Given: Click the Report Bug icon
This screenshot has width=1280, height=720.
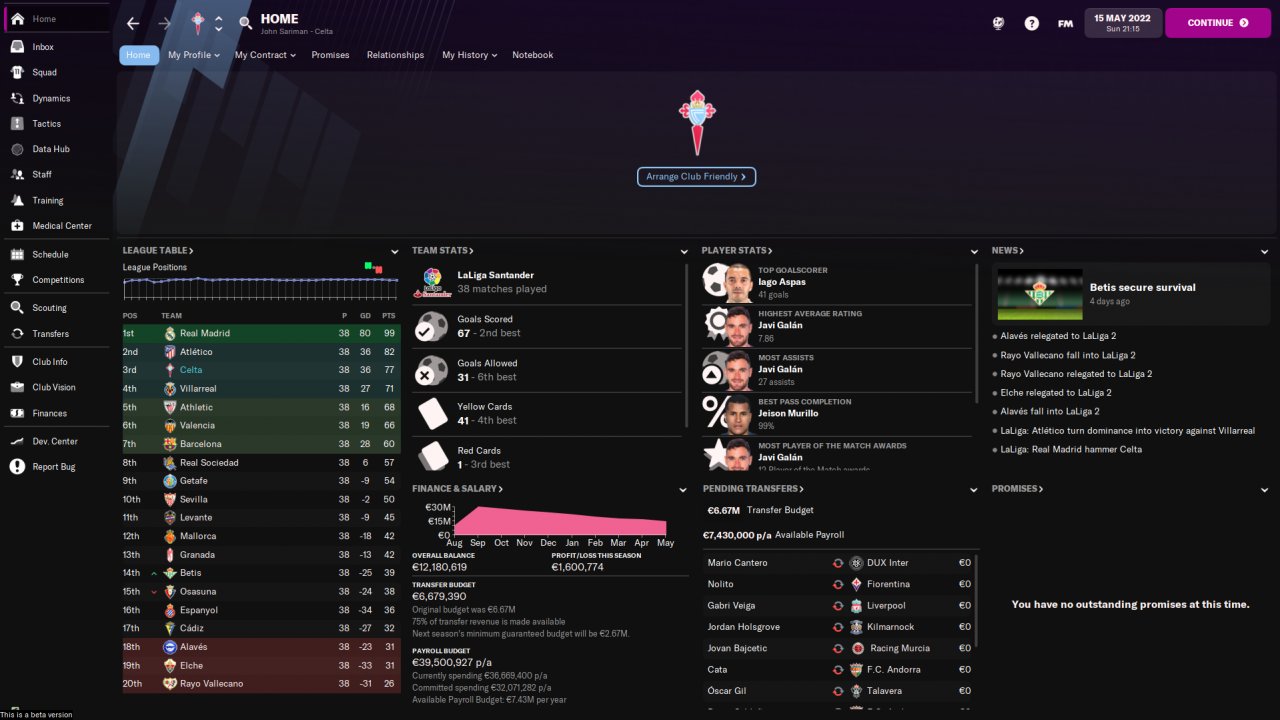Looking at the screenshot, I should (17, 467).
